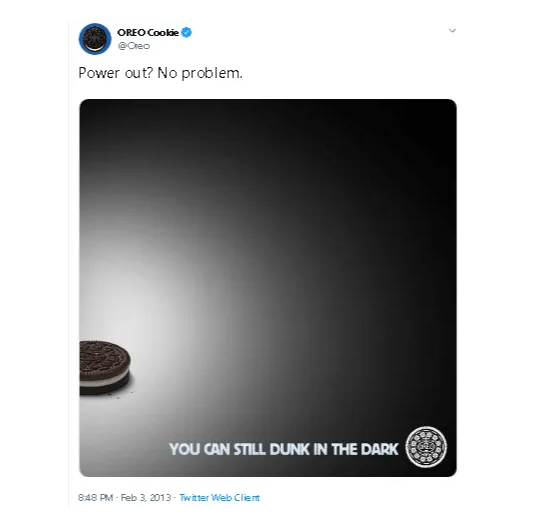The image size is (554, 527).
Task: Open the Twitter Web Client link
Action: (x=219, y=498)
